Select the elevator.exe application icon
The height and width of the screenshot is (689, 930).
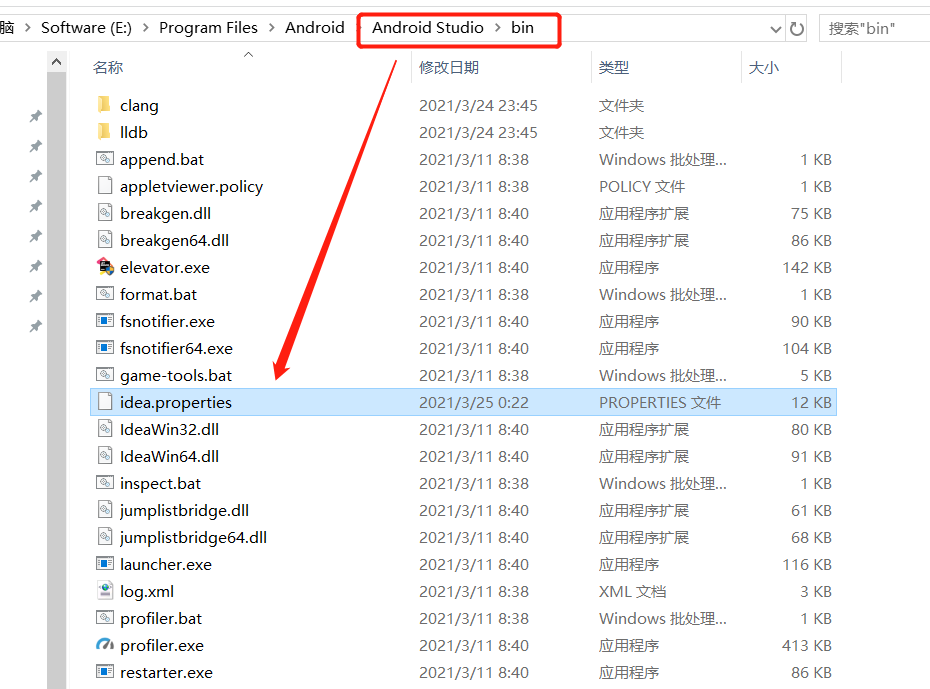[x=104, y=267]
